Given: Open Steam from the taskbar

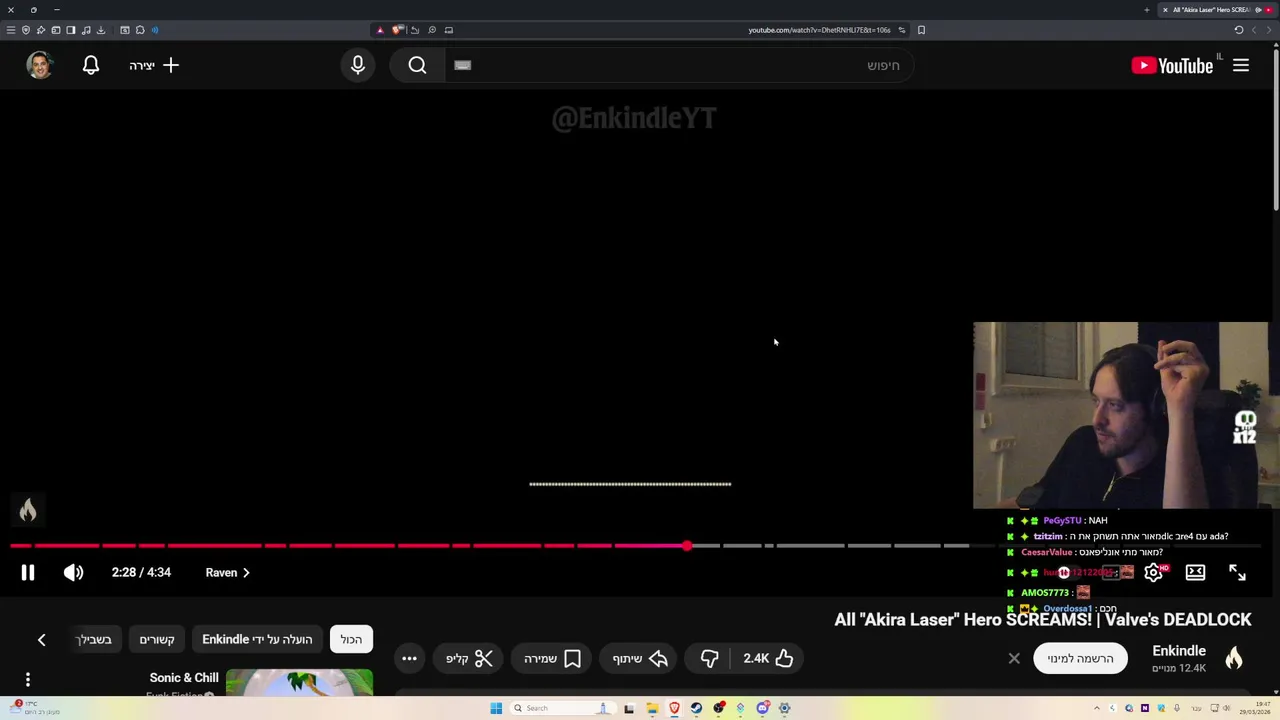Looking at the screenshot, I should pos(696,708).
